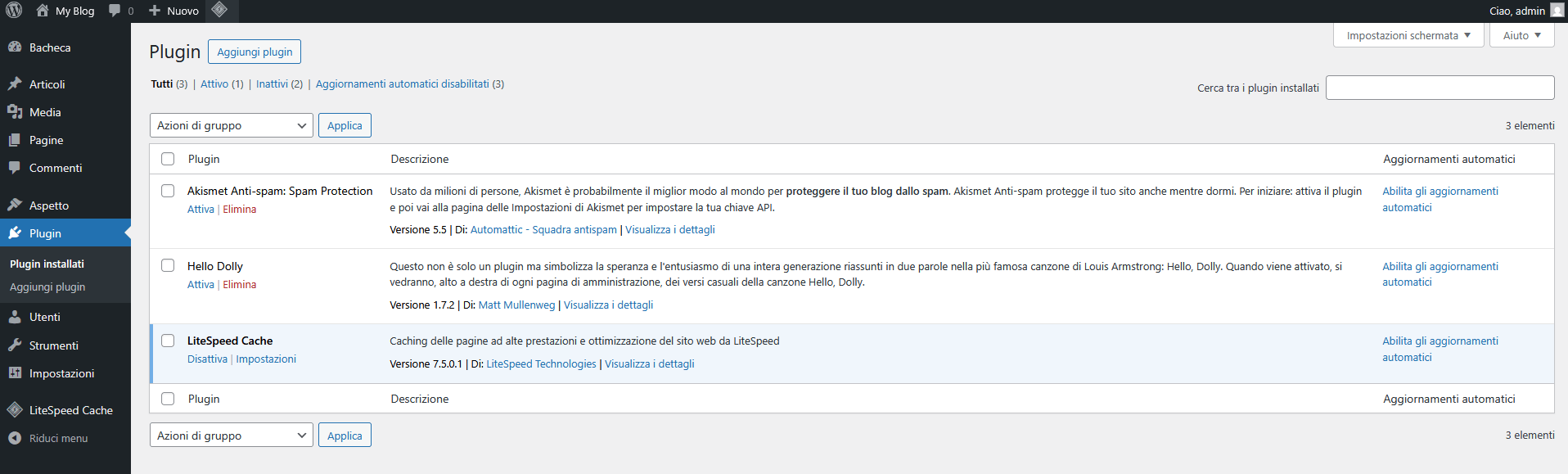Click the top Applica button
1568x474 pixels.
[345, 125]
